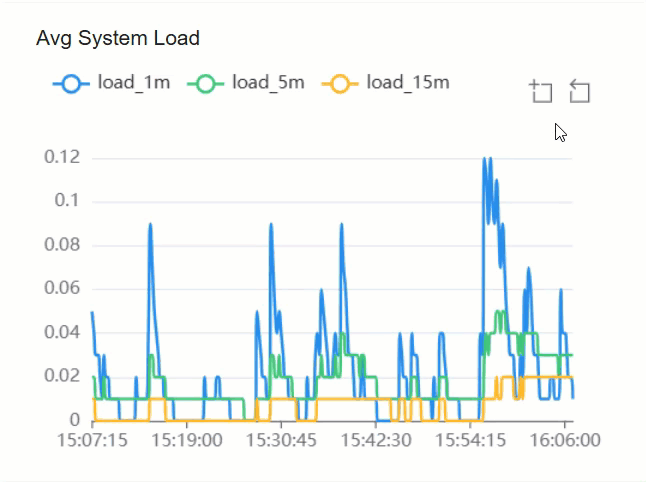646x482 pixels.
Task: Click the blue load_1m legend marker
Action: click(x=70, y=83)
